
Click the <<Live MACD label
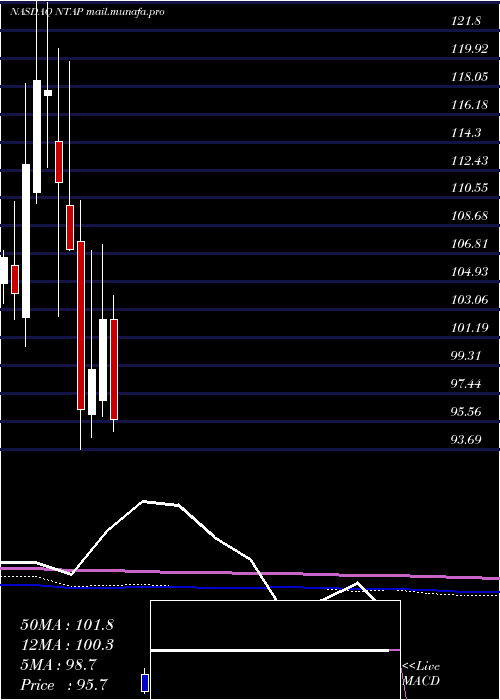[x=421, y=673]
